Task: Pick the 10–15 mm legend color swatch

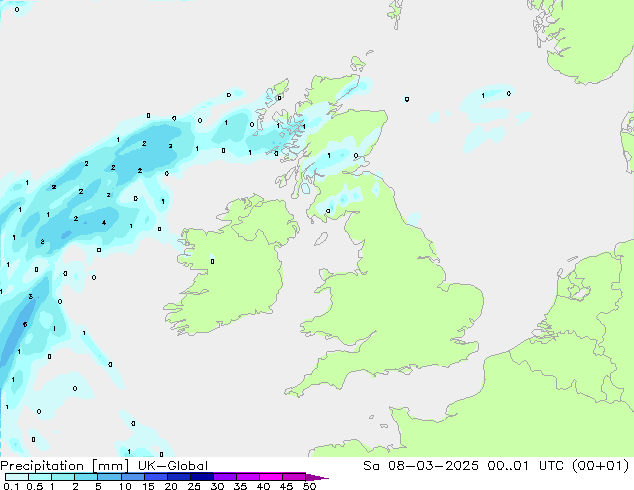Action: 132,477
